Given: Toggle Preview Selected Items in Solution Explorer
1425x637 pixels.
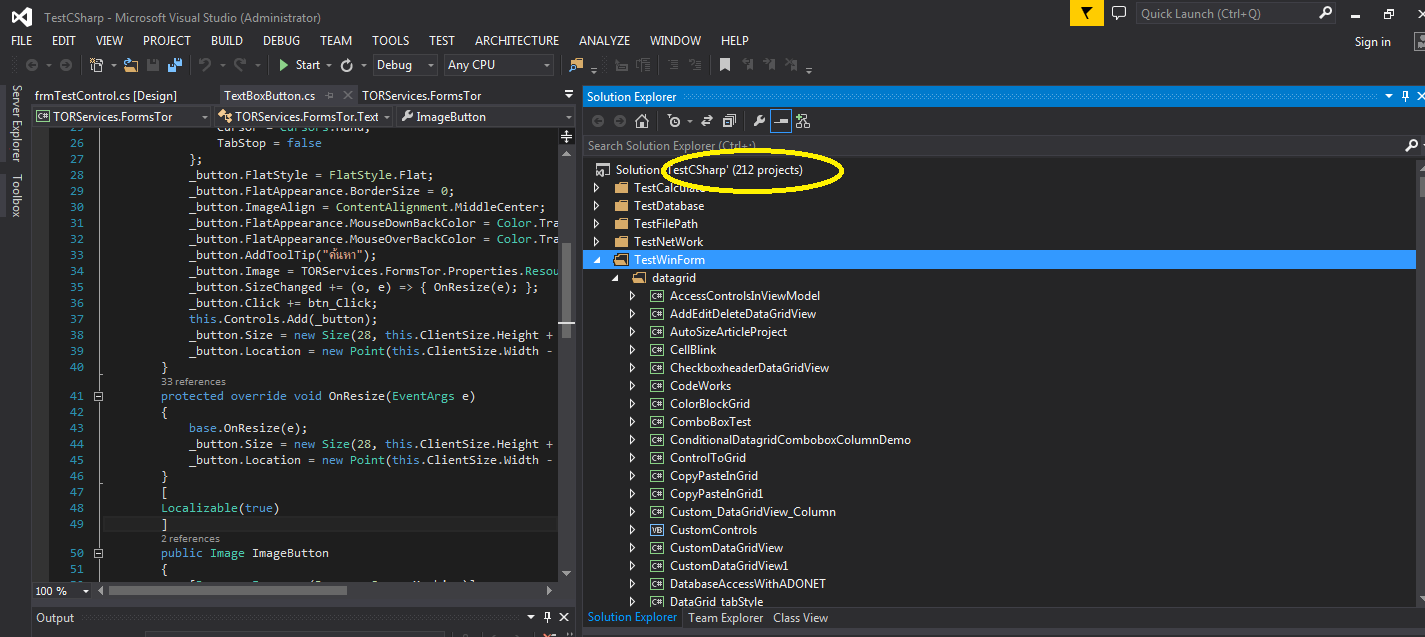Looking at the screenshot, I should (x=781, y=121).
